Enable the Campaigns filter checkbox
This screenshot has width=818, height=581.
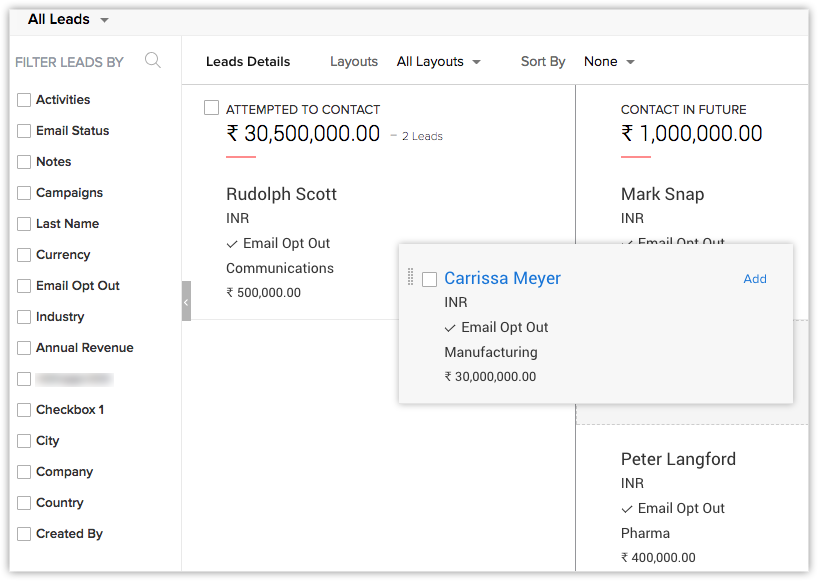[x=24, y=193]
